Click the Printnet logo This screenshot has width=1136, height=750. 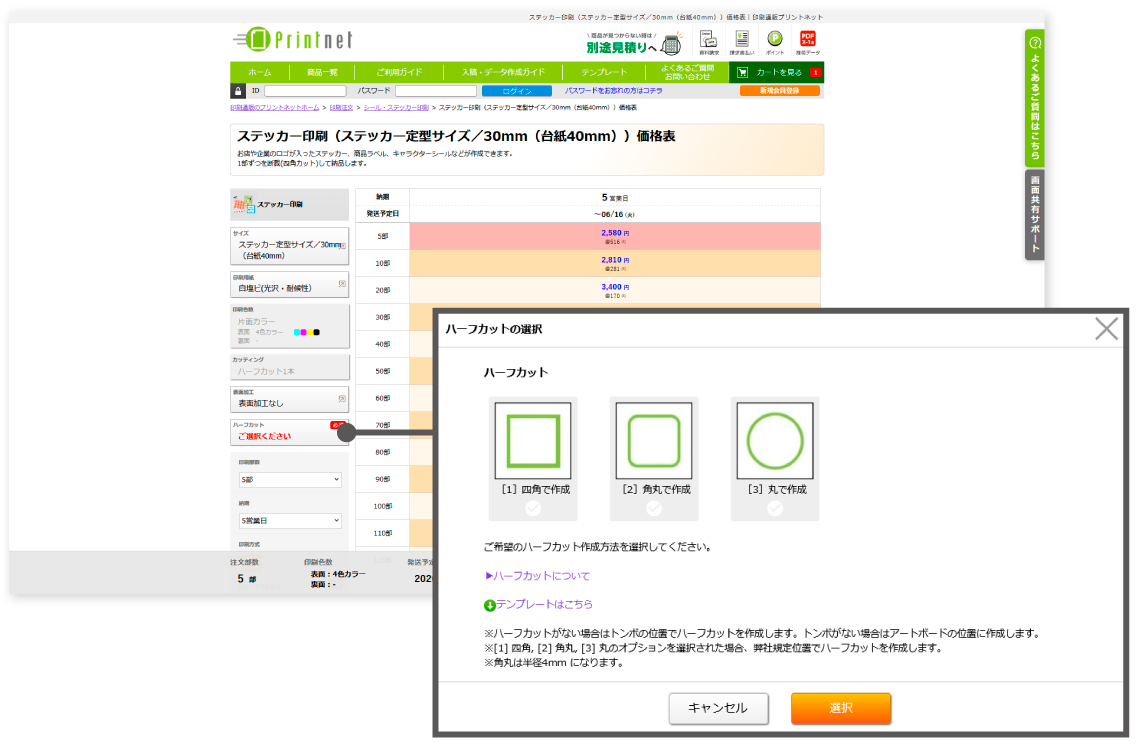(x=293, y=39)
